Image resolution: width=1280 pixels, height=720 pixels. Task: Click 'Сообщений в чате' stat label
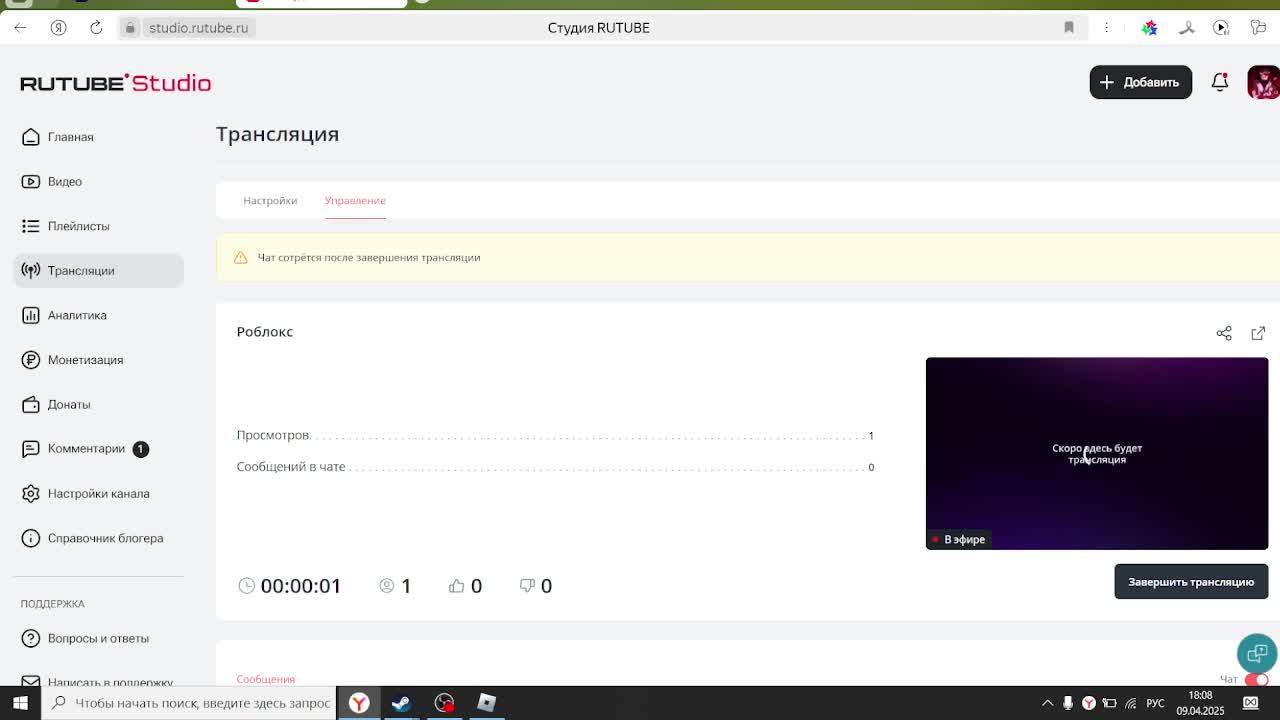pos(291,467)
